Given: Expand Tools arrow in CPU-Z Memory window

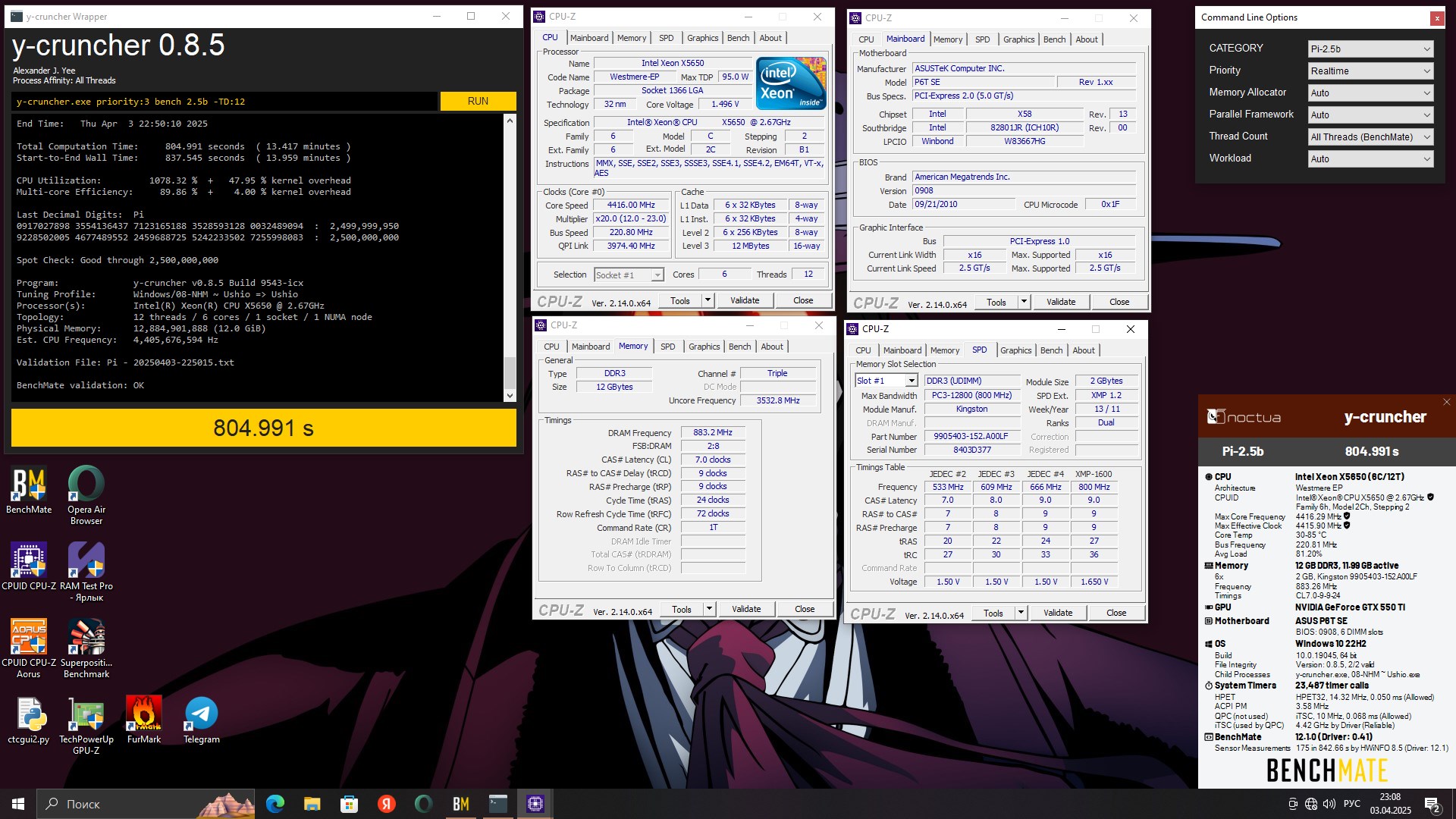Looking at the screenshot, I should 709,609.
